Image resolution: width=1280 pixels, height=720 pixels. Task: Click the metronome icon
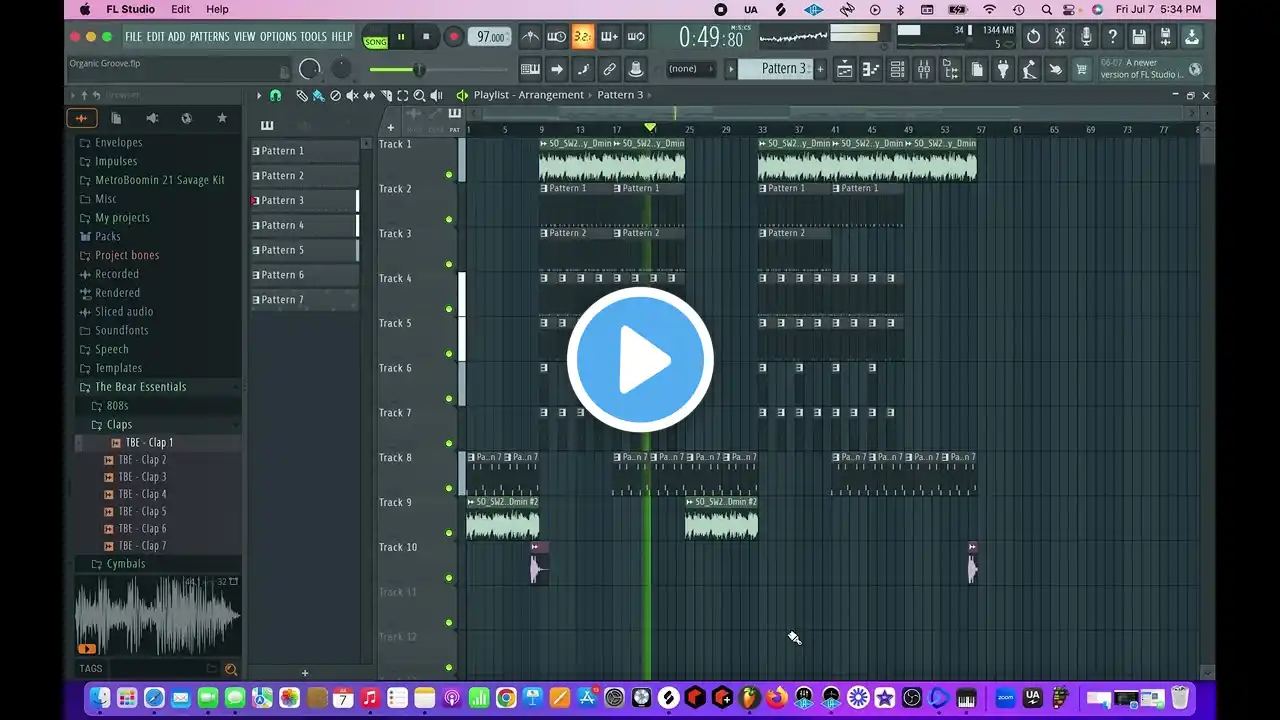tap(531, 37)
